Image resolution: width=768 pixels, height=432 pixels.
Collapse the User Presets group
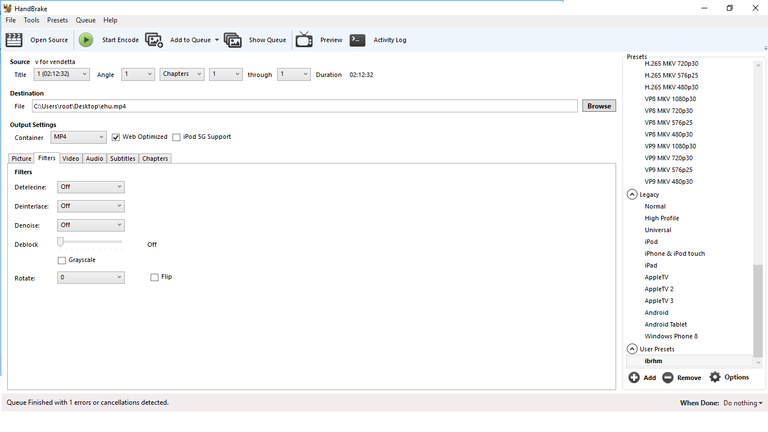(x=632, y=349)
